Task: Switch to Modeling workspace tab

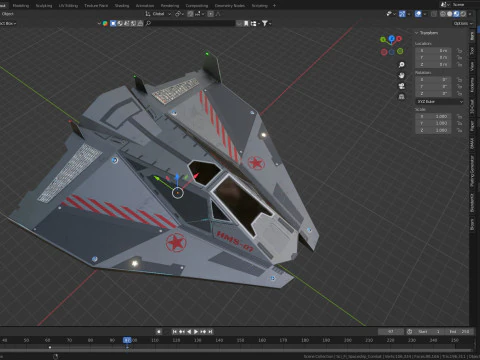Action: 21,6
